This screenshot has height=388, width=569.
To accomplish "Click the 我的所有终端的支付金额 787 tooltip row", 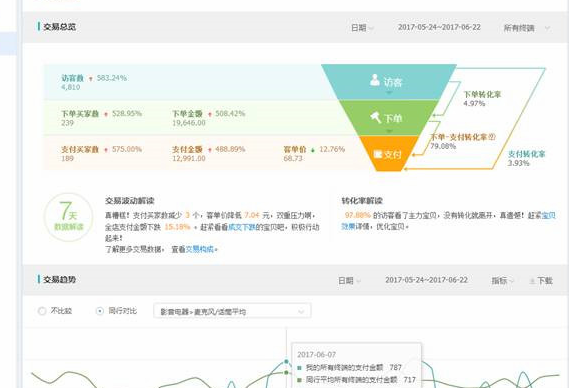I will [x=349, y=368].
